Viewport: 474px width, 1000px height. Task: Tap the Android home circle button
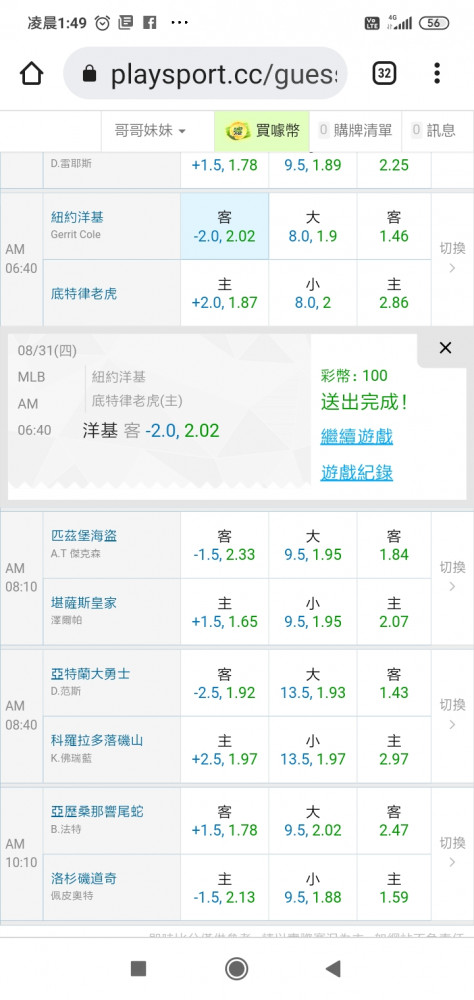(237, 969)
